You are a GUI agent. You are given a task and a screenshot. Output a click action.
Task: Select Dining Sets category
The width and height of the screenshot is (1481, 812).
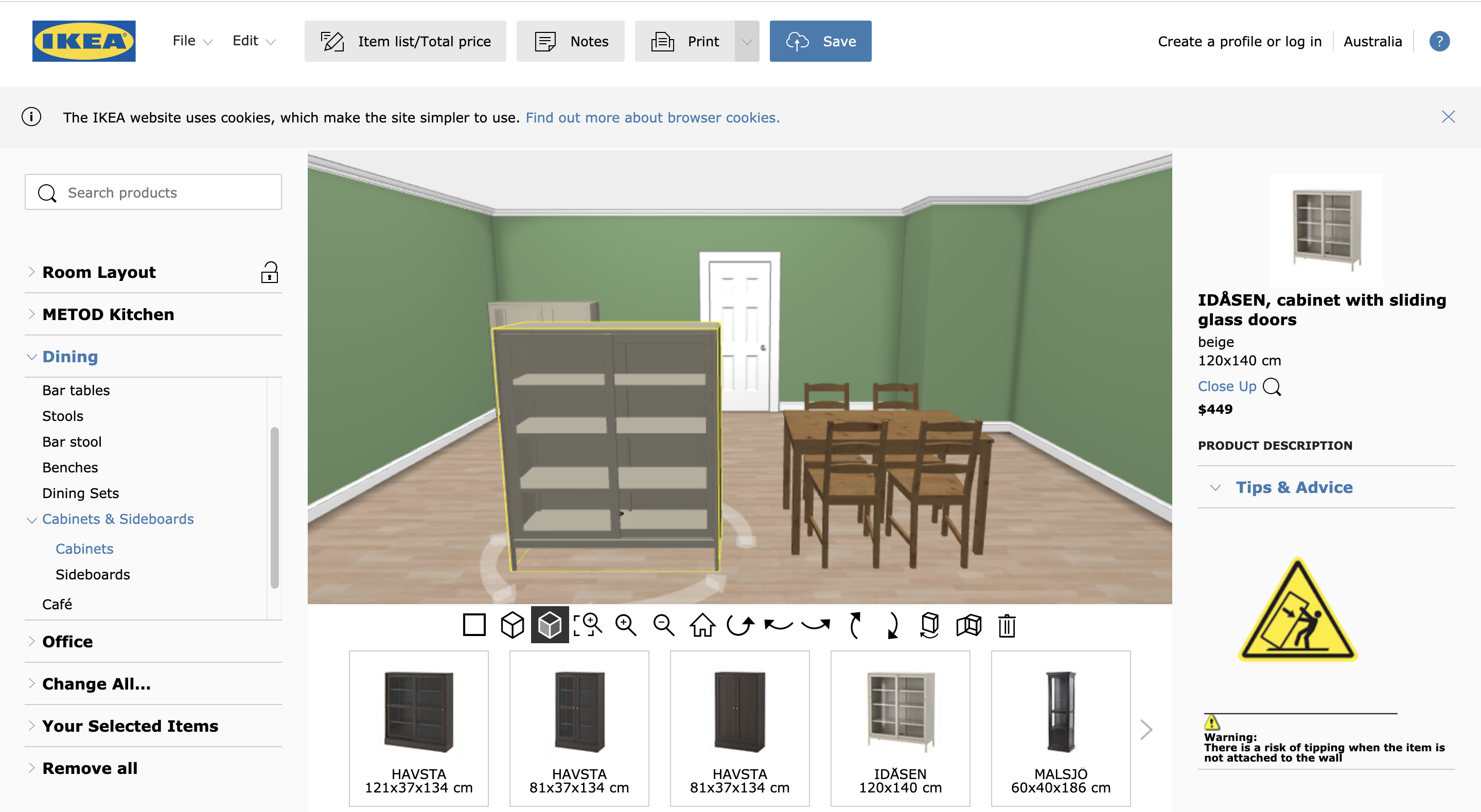point(80,493)
